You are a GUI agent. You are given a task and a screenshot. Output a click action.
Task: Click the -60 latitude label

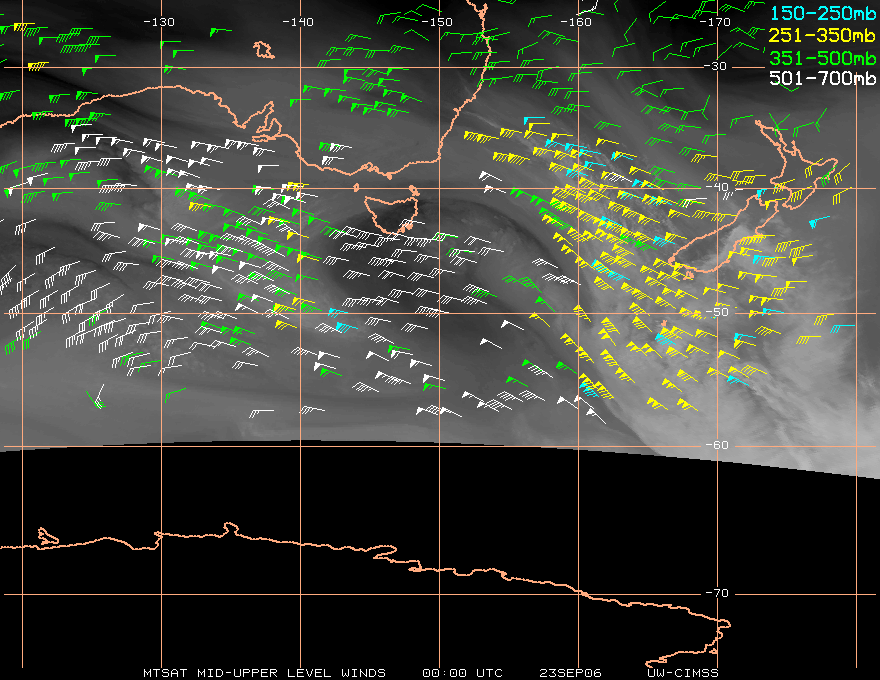(x=717, y=445)
